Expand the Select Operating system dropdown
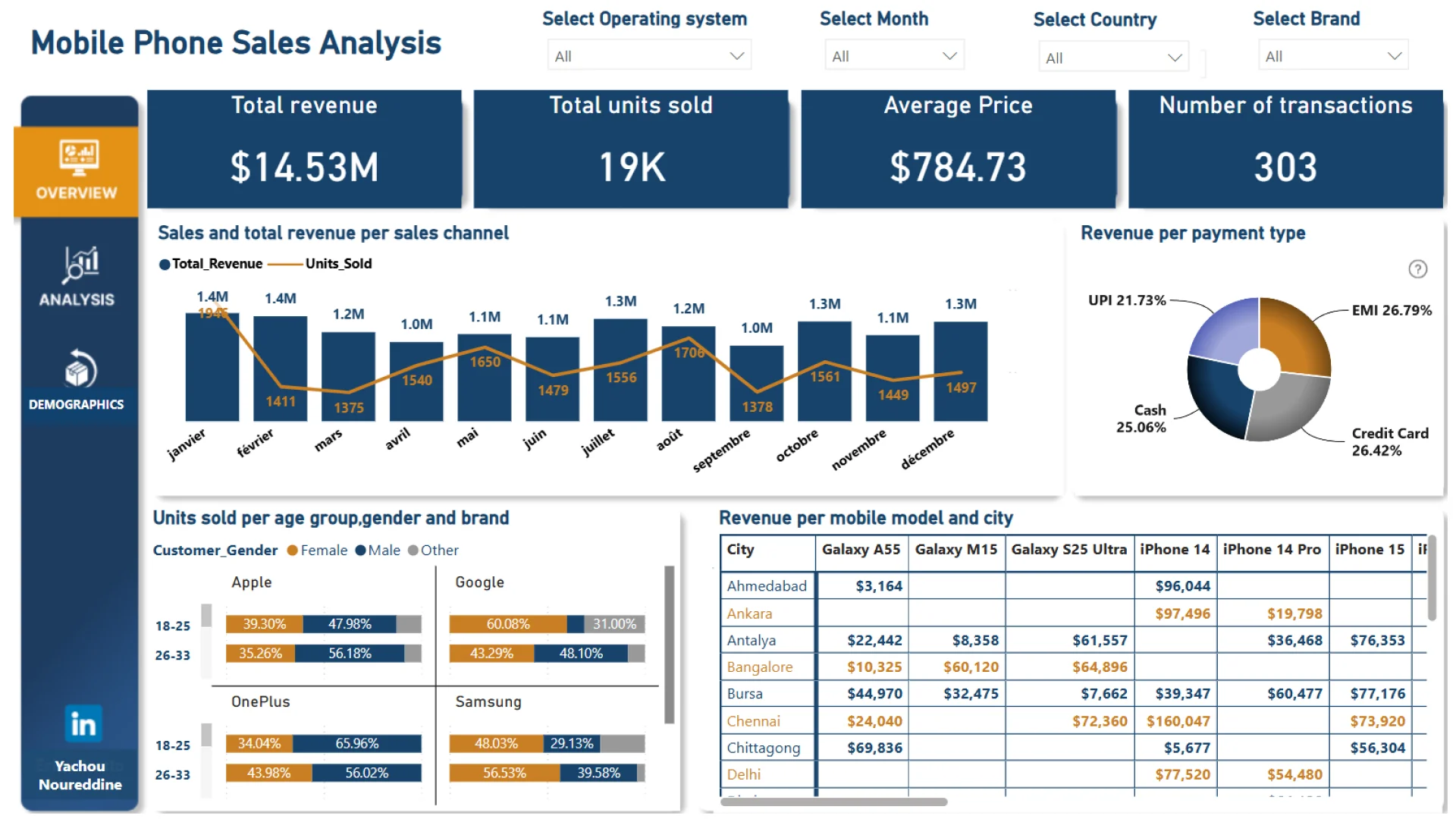The image size is (1456, 819). tap(649, 56)
